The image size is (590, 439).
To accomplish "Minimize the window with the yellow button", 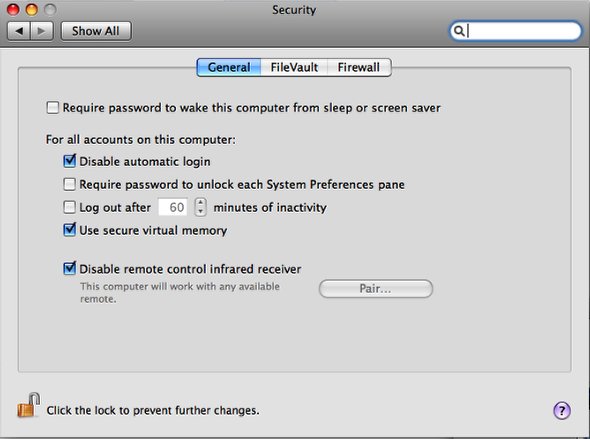I will pyautogui.click(x=32, y=9).
